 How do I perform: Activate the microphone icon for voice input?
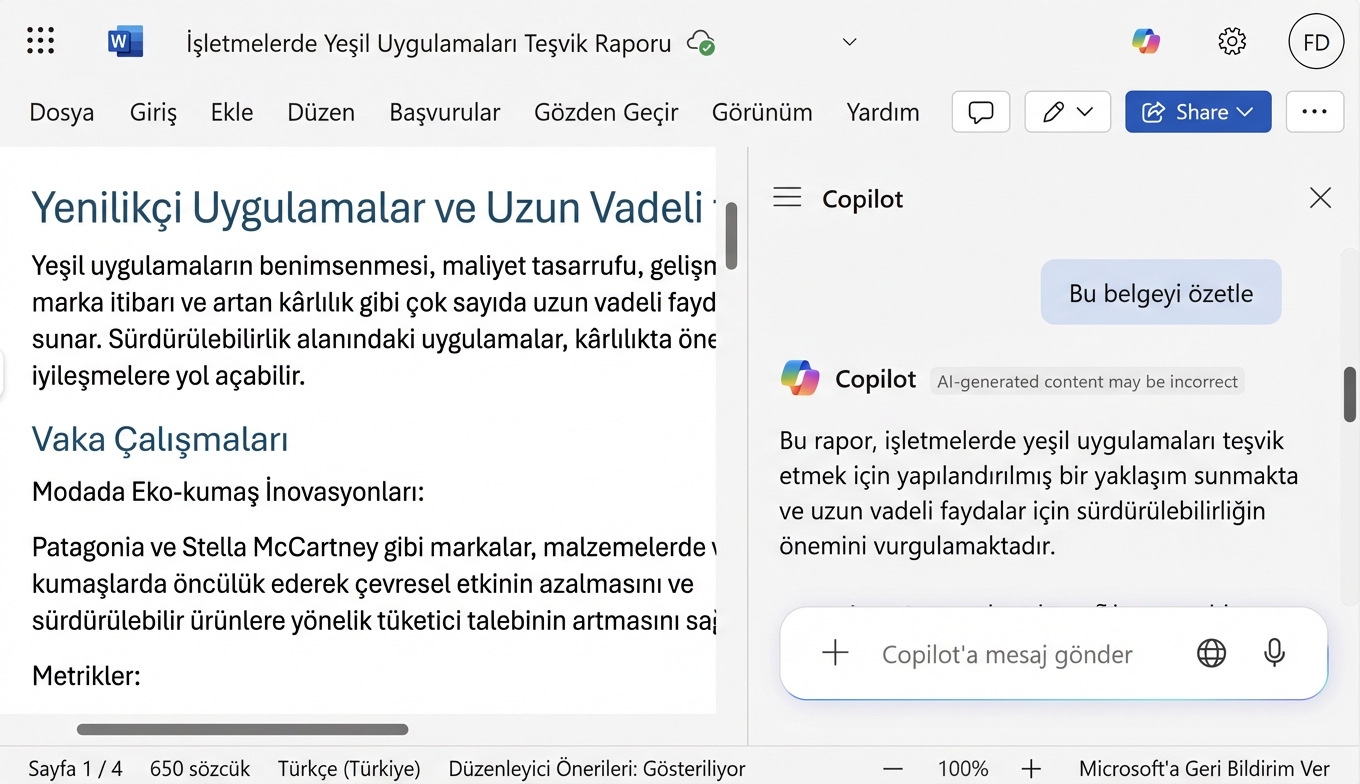tap(1274, 653)
